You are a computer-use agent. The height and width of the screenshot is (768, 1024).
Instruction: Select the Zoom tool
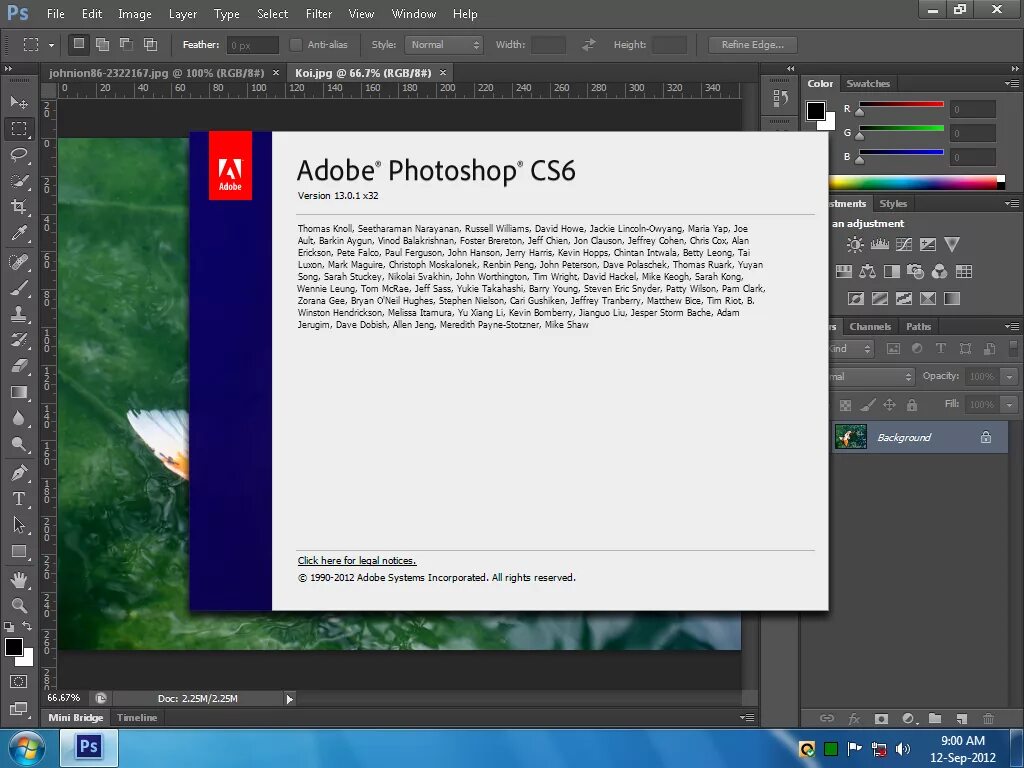click(x=19, y=605)
